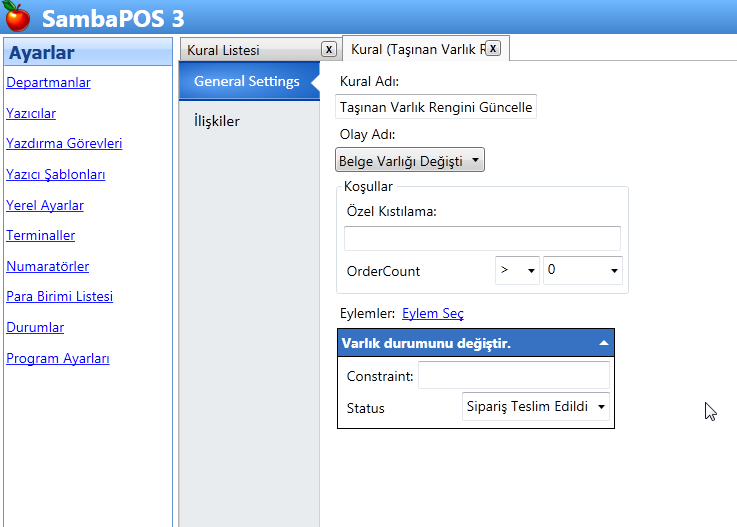Image resolution: width=737 pixels, height=527 pixels.
Task: Collapse the Varlık durumunu değiştir action panel
Action: coord(603,343)
